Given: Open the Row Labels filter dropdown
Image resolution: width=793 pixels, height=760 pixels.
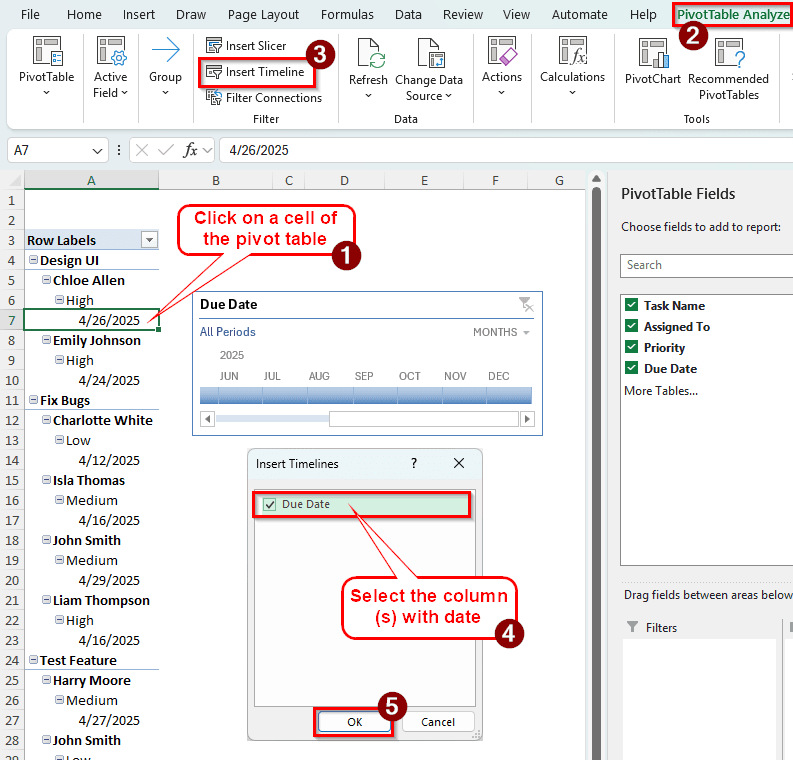Looking at the screenshot, I should 149,240.
